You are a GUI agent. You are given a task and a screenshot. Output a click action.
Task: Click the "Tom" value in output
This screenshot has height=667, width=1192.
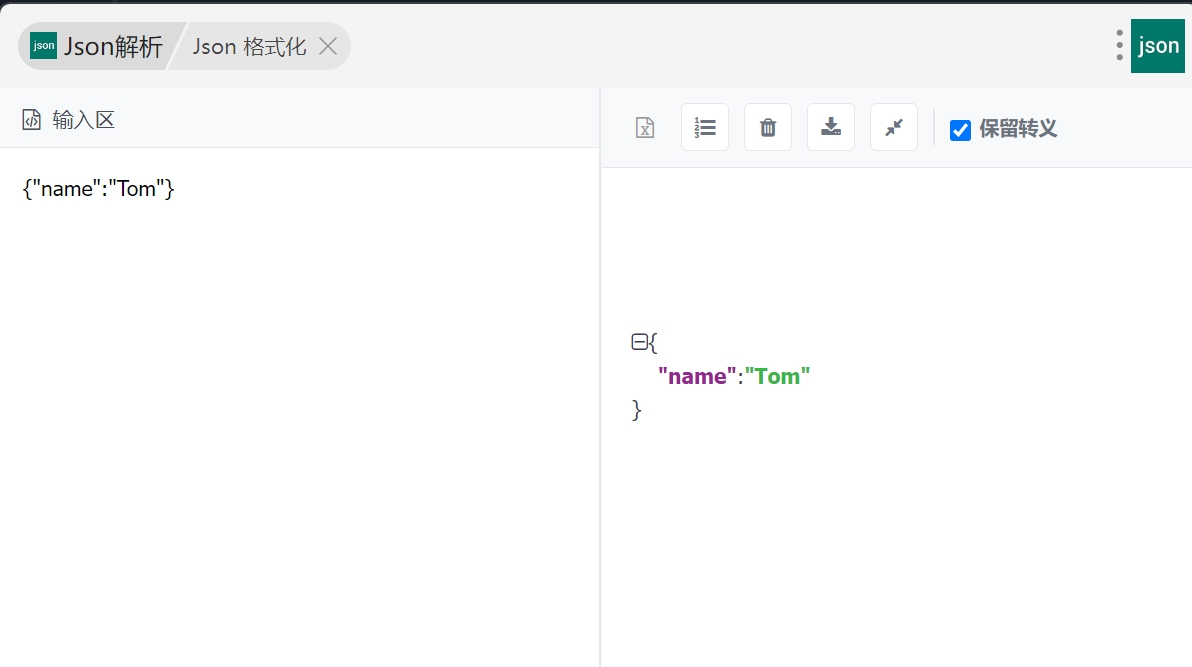click(x=777, y=376)
